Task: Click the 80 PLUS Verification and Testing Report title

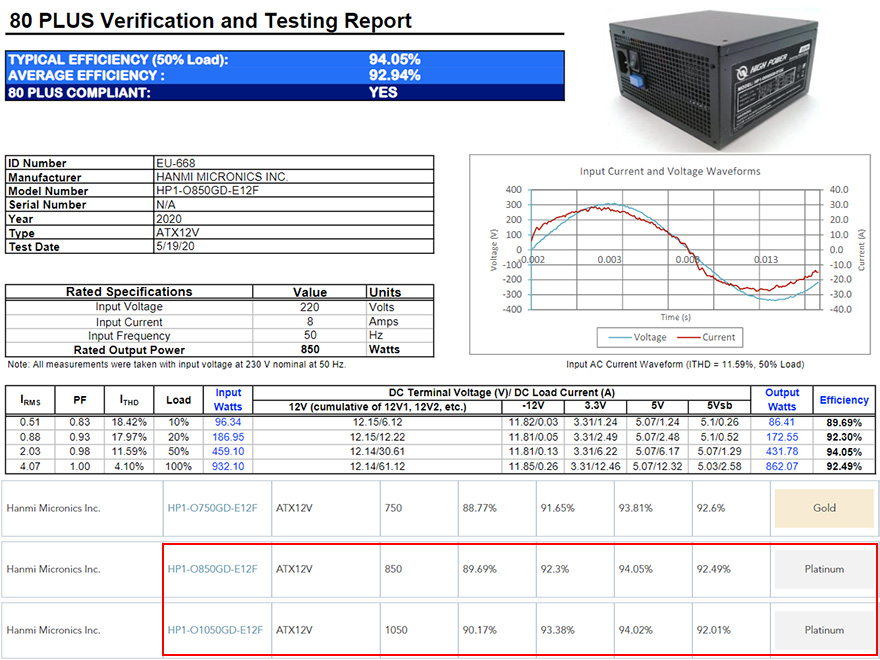Action: pyautogui.click(x=211, y=21)
